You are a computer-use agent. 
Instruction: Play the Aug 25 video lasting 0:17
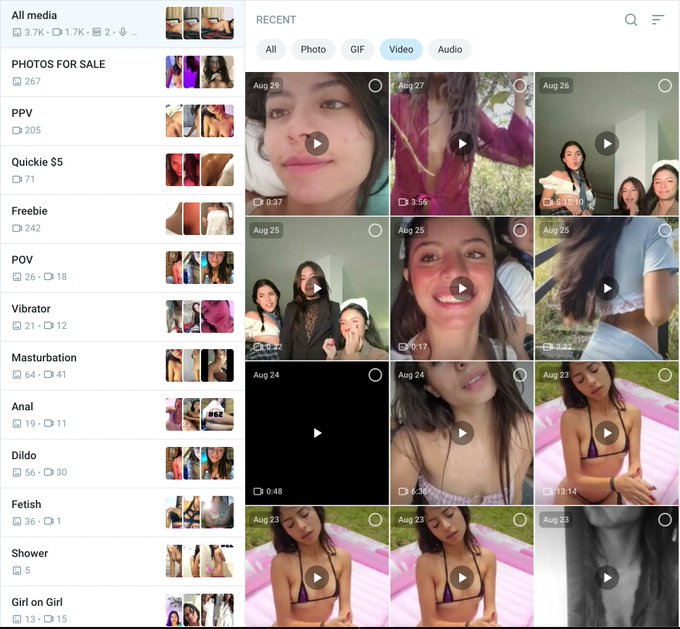(x=462, y=288)
